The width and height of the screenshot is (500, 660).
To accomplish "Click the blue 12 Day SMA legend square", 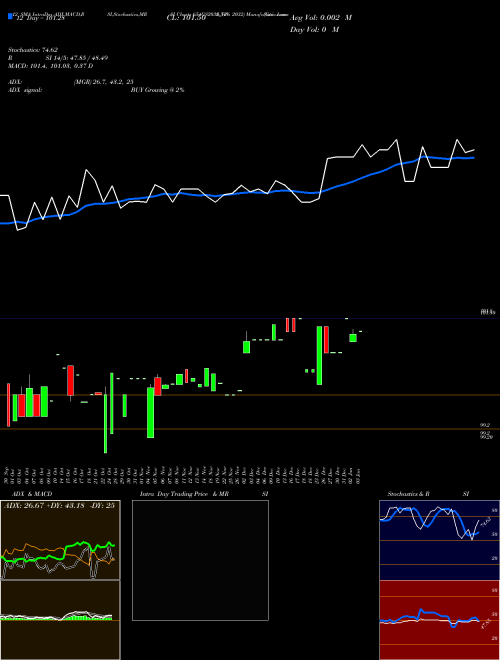I will pyautogui.click(x=10, y=16).
